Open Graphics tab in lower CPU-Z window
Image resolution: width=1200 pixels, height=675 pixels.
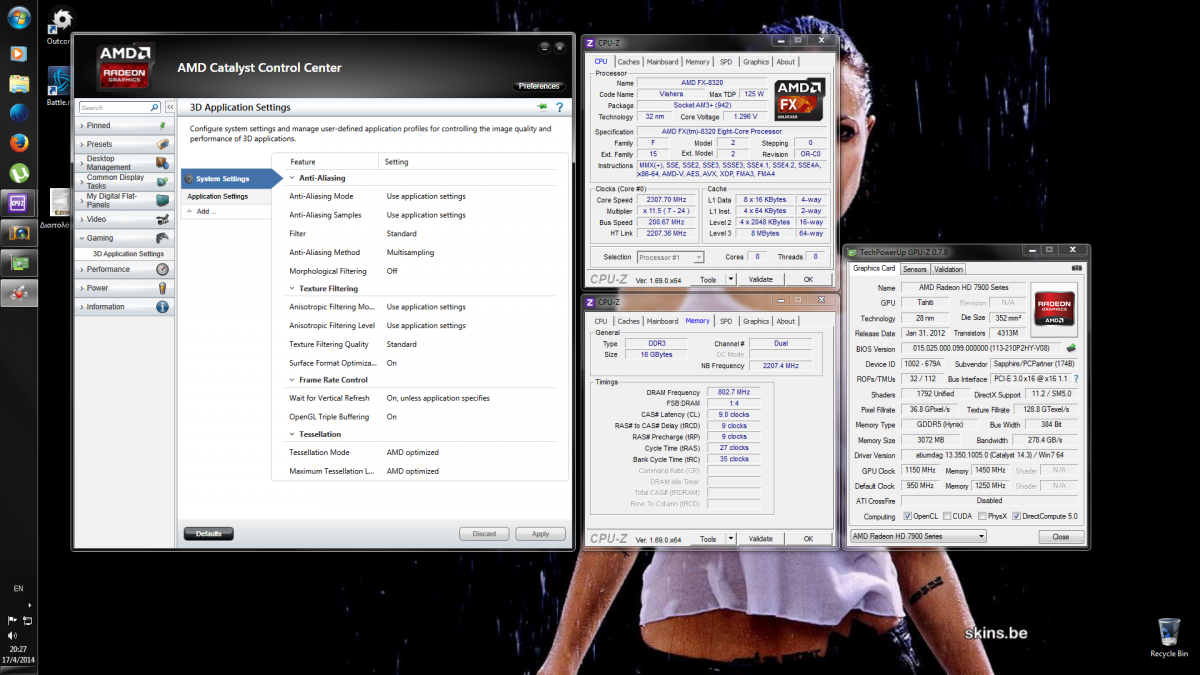click(x=756, y=321)
